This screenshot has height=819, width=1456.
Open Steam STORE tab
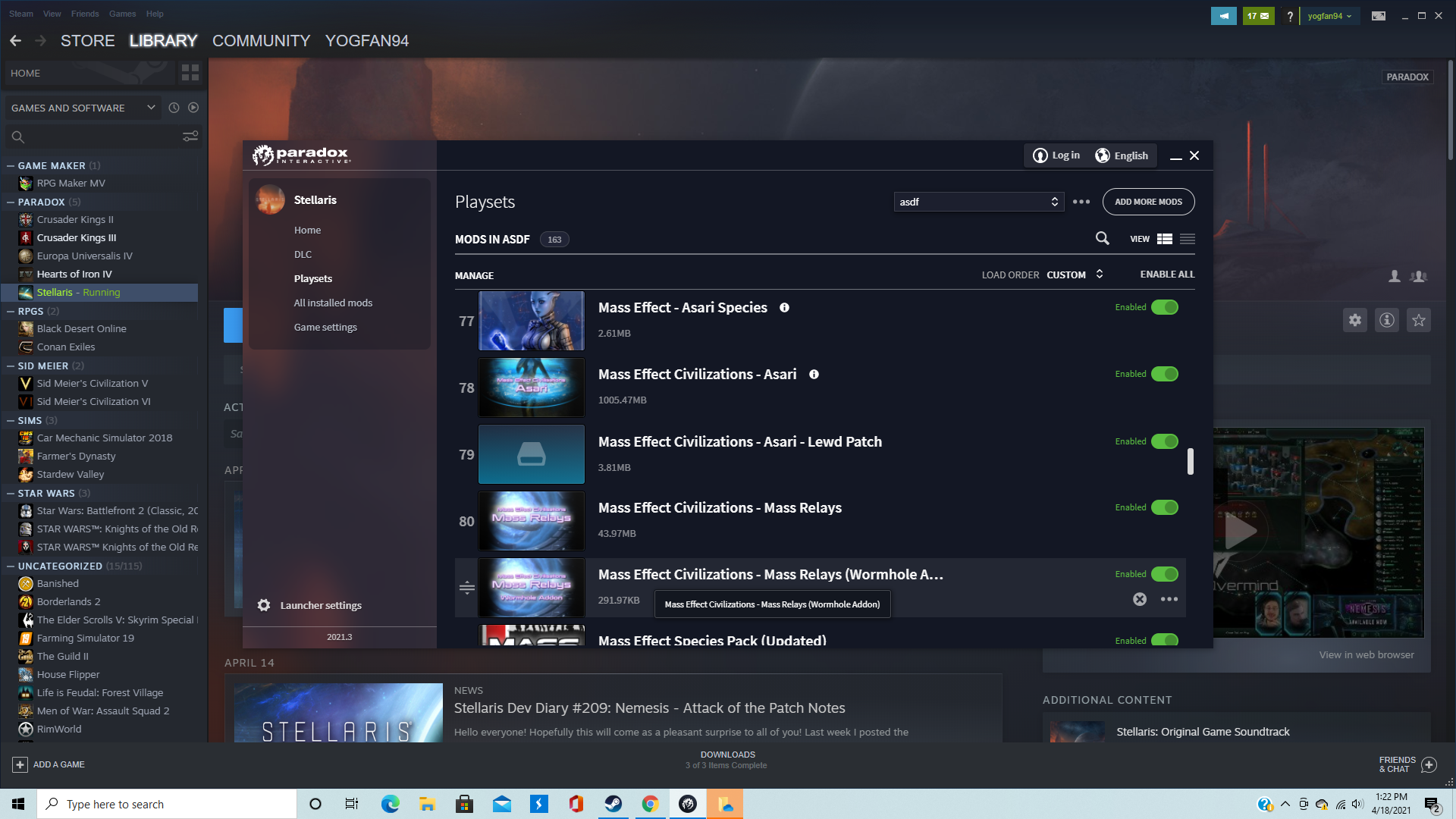point(88,41)
